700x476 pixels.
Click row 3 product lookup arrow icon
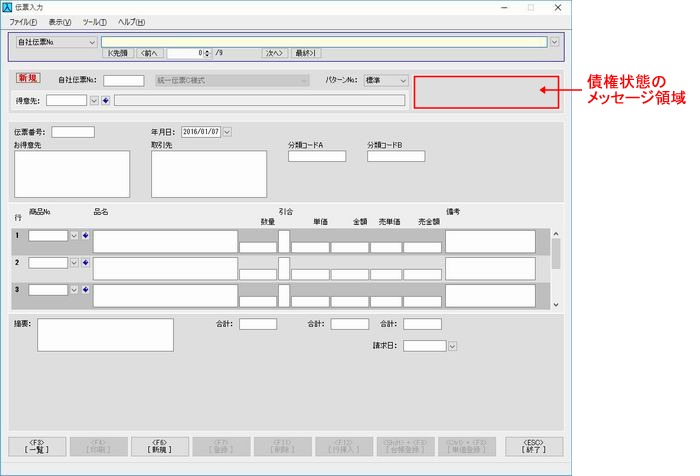[x=85, y=289]
